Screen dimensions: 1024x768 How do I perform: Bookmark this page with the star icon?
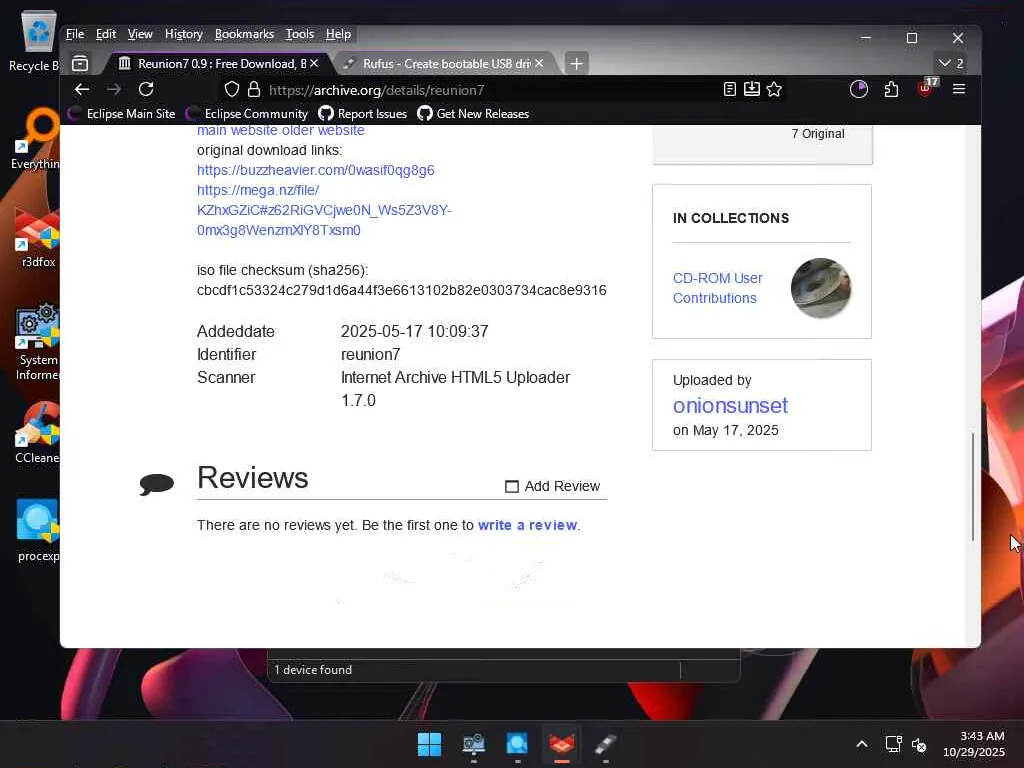pyautogui.click(x=775, y=89)
